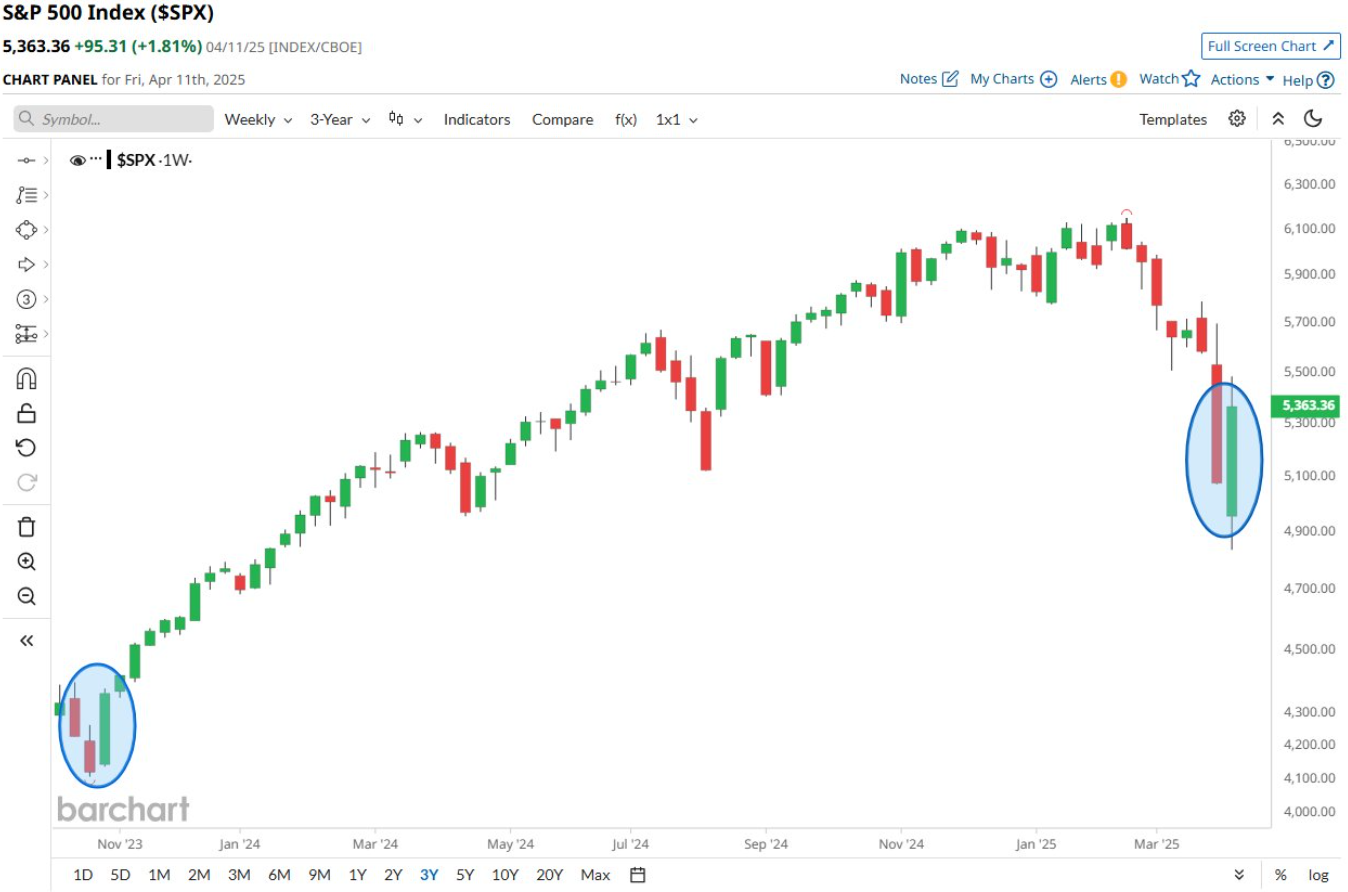The height and width of the screenshot is (892, 1348).
Task: Switch to dark mode with moon icon
Action: coord(1313,119)
